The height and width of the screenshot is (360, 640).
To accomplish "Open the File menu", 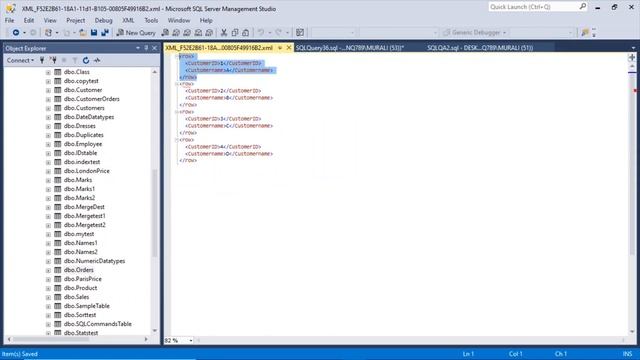I will (x=9, y=20).
